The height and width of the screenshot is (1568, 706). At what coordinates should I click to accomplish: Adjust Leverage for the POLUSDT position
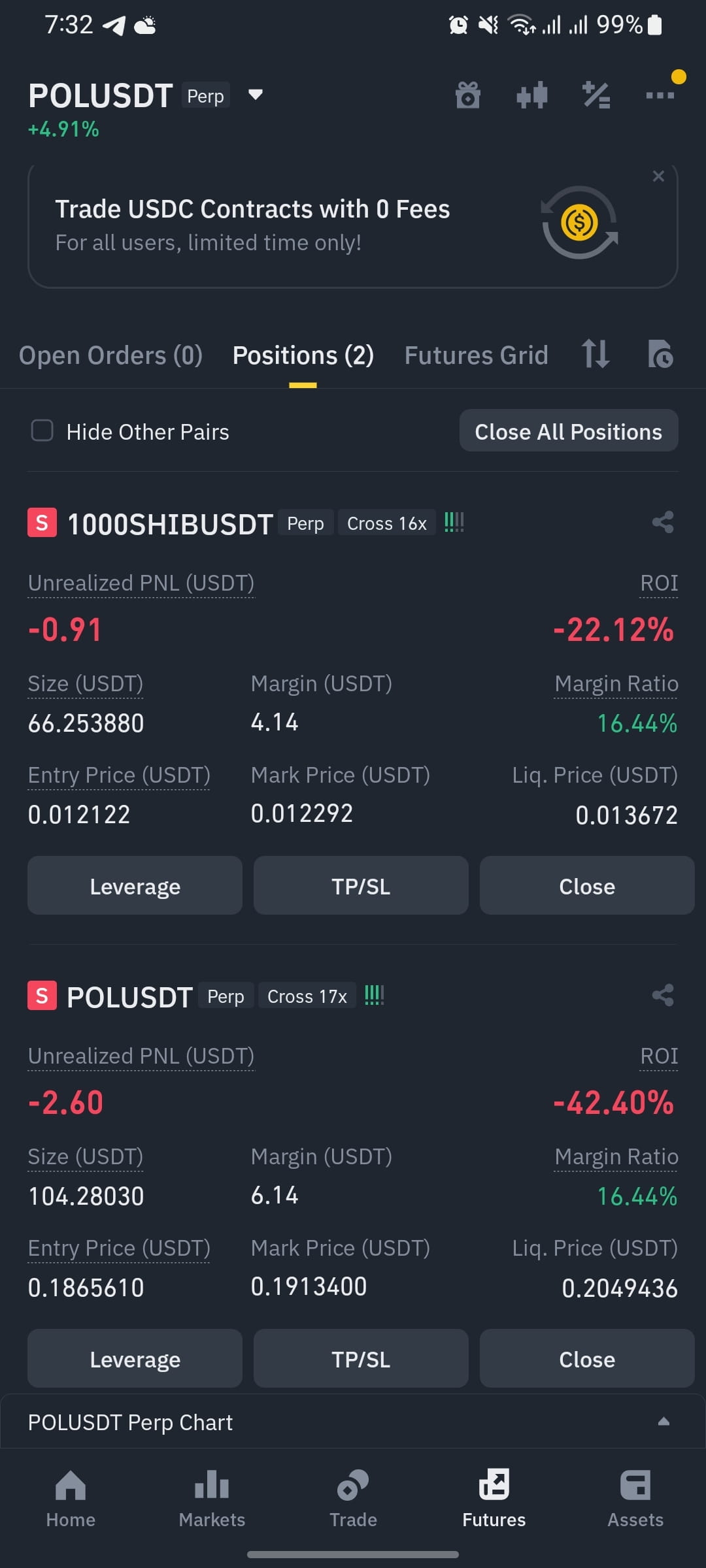tap(135, 1359)
